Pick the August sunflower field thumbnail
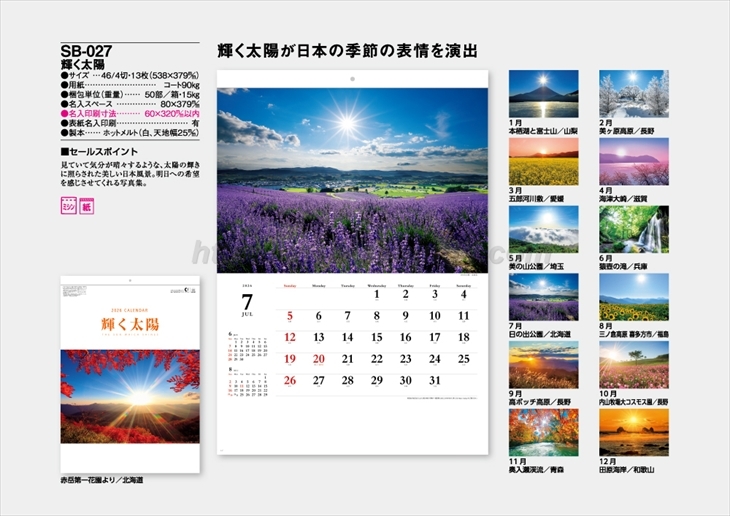This screenshot has height=516, width=730. pos(633,297)
